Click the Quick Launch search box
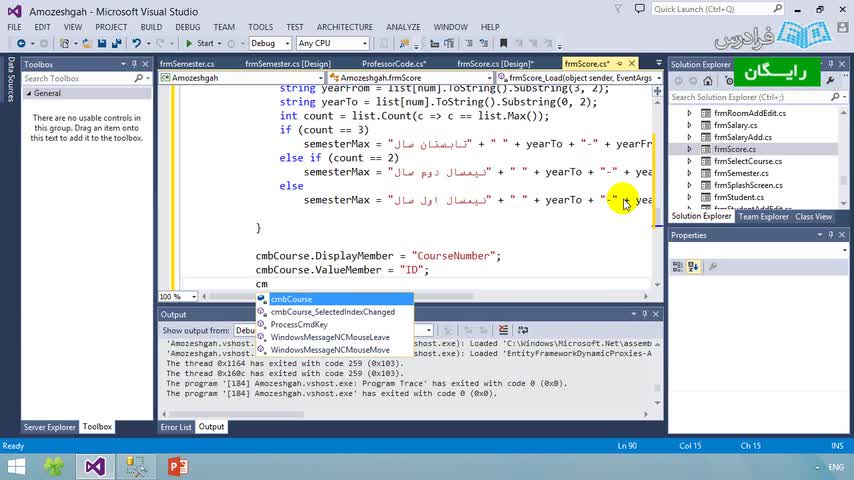The width and height of the screenshot is (854, 480). [x=717, y=9]
